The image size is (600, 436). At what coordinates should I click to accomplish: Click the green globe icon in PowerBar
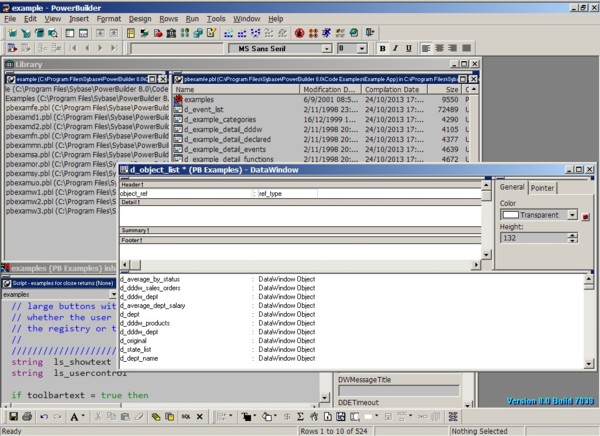[x=354, y=33]
